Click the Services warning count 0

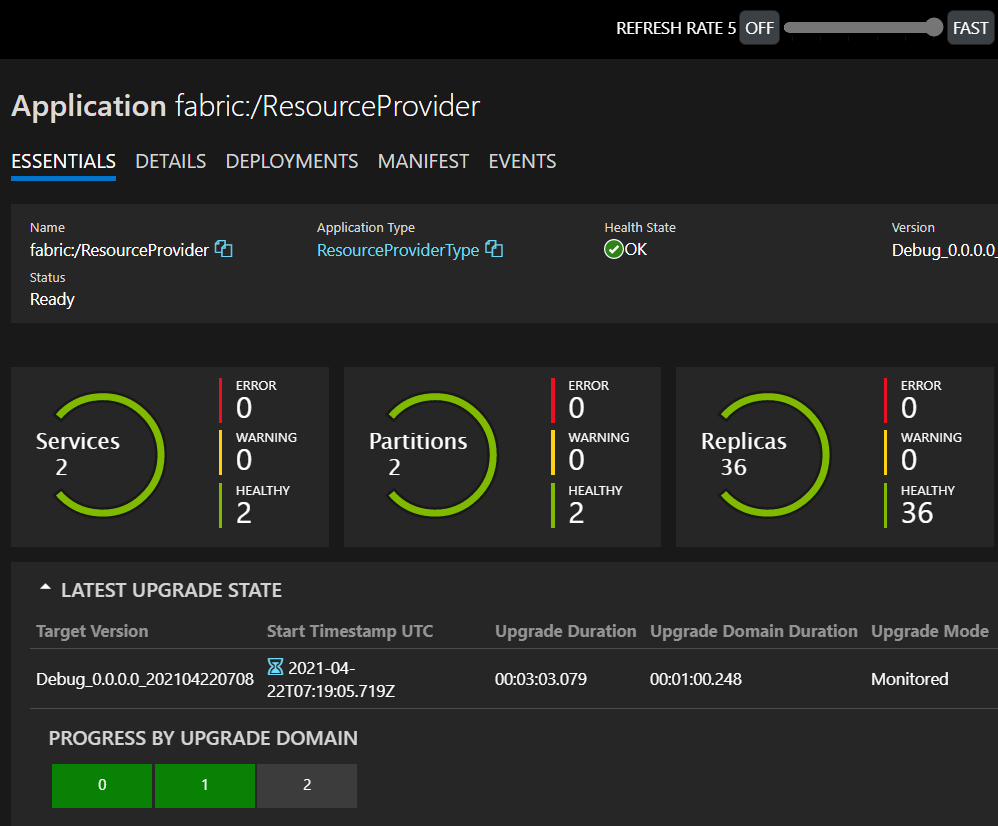click(244, 460)
